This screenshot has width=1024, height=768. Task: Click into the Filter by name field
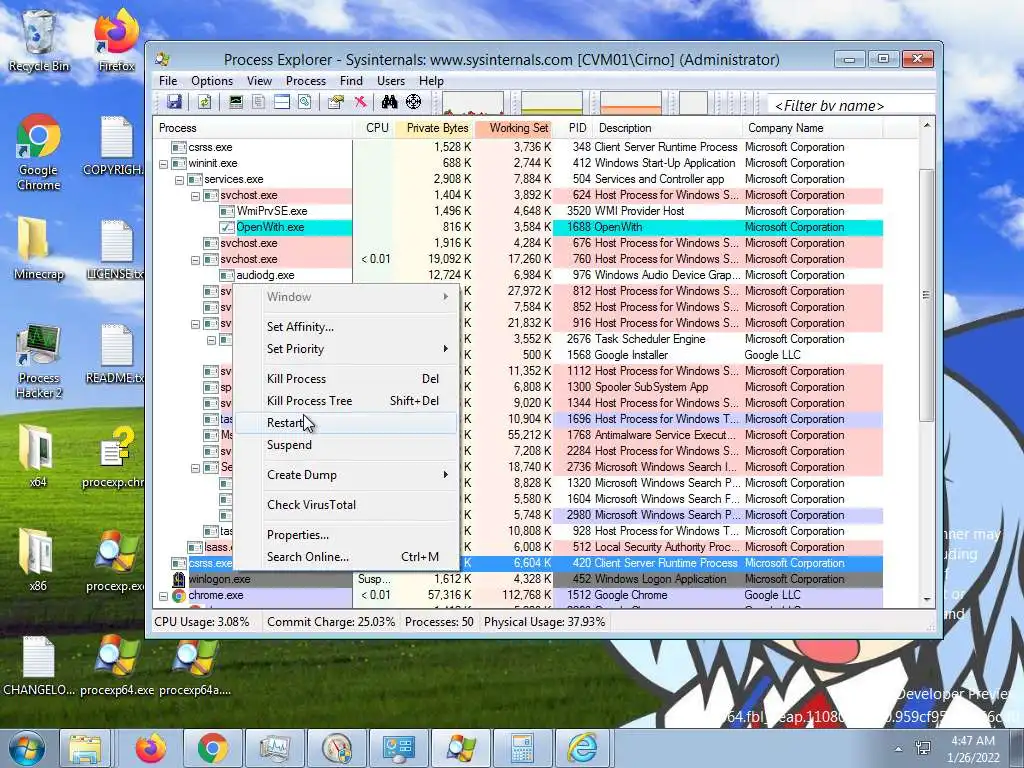(x=852, y=105)
